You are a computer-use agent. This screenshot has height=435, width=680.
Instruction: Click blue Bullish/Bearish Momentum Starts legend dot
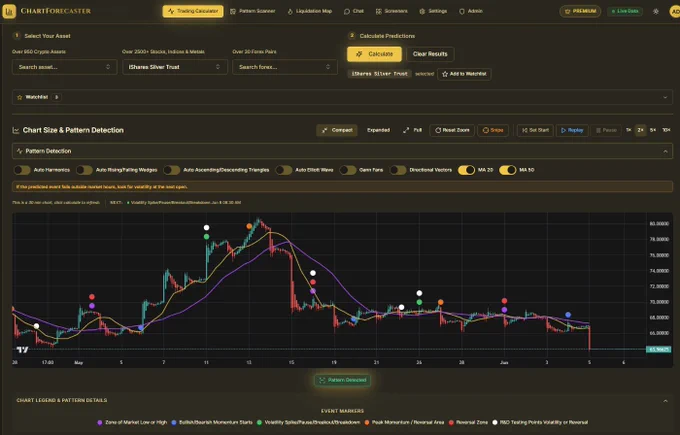point(173,422)
